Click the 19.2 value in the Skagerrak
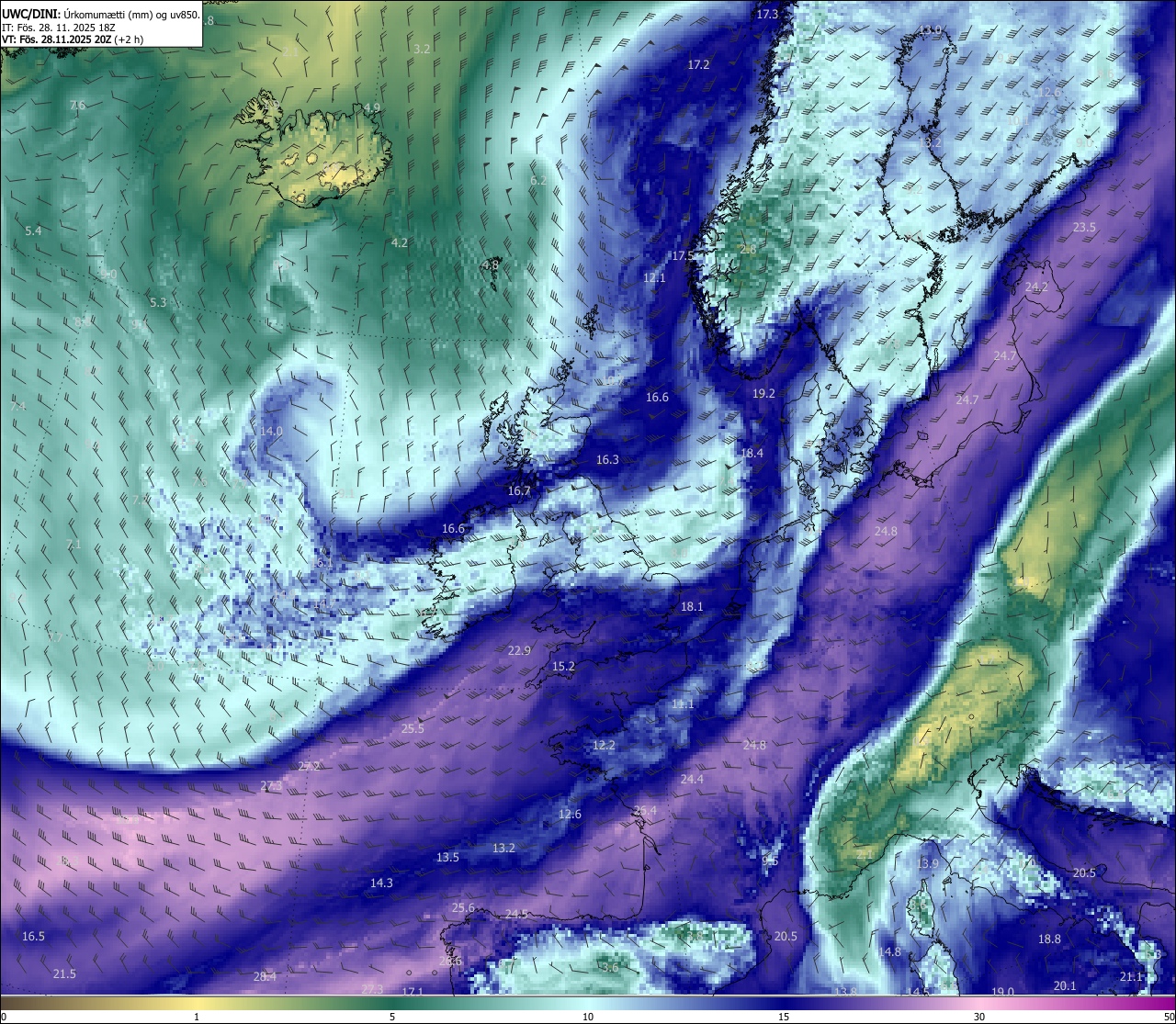The image size is (1176, 1024). (763, 393)
